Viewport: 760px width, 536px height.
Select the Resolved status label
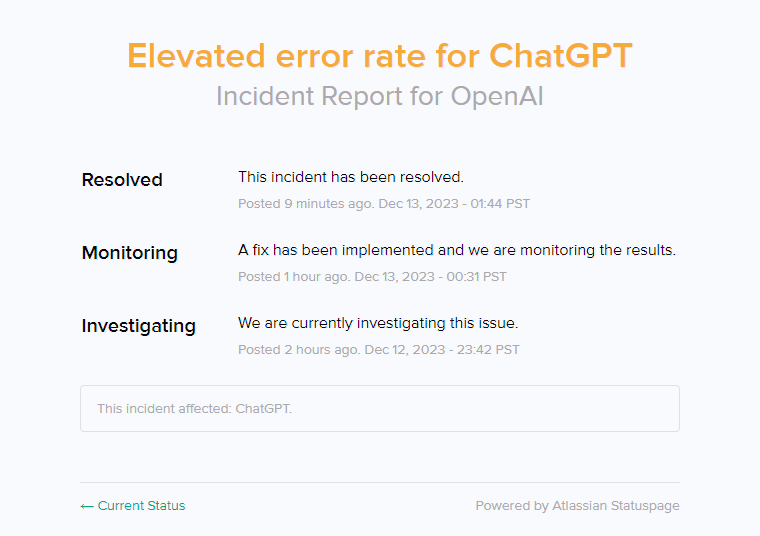click(x=122, y=180)
